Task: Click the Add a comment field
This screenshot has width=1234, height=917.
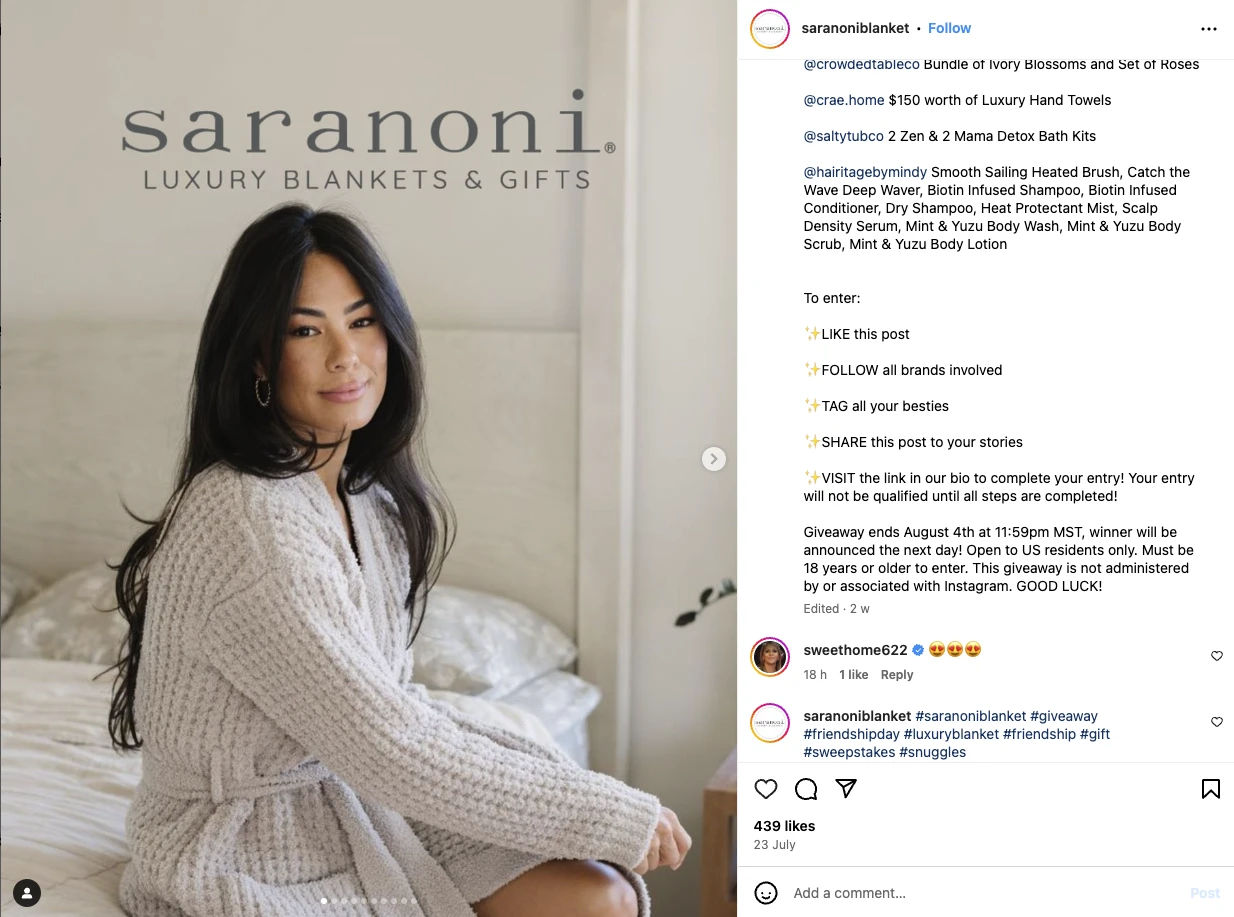Action: [x=985, y=893]
